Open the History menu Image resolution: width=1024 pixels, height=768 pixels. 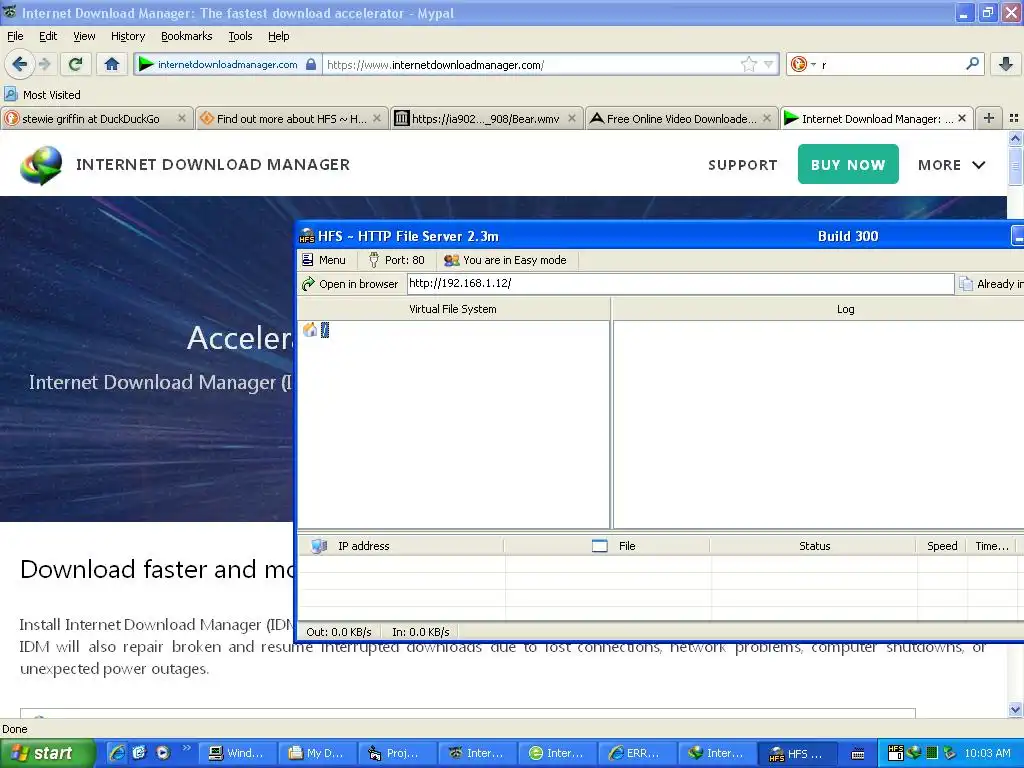(128, 36)
